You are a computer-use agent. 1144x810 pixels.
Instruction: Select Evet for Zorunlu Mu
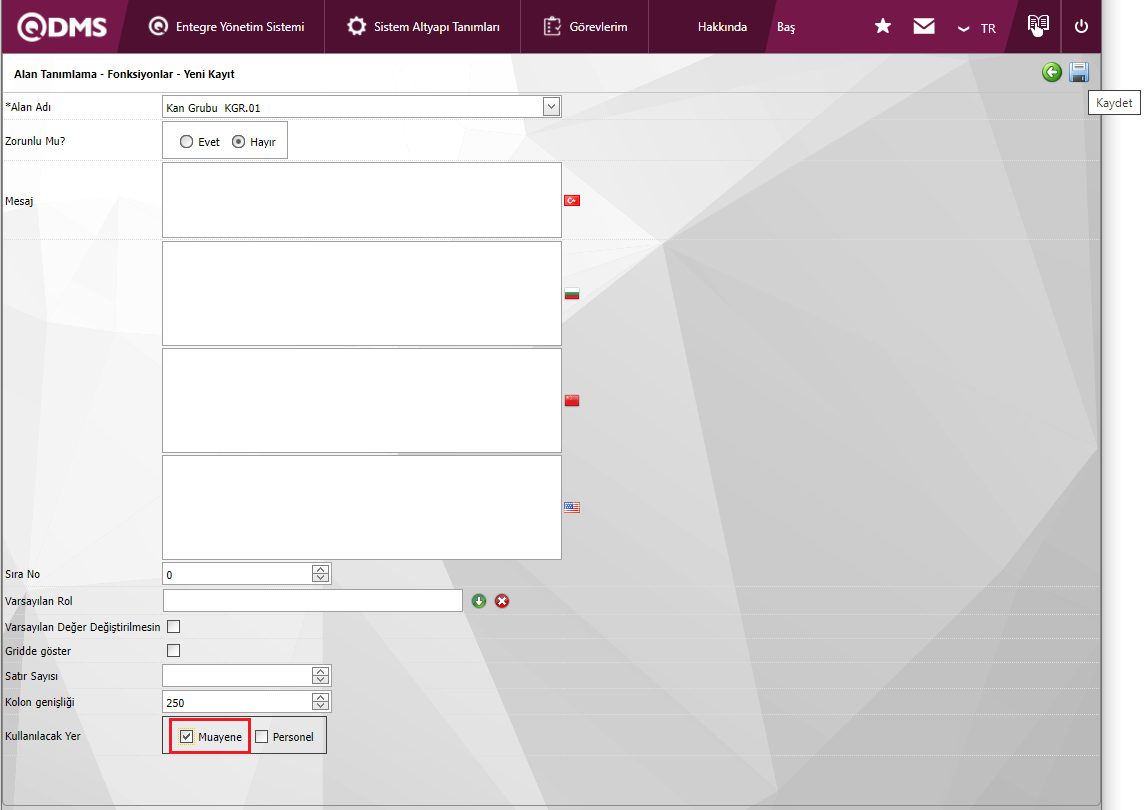point(186,142)
